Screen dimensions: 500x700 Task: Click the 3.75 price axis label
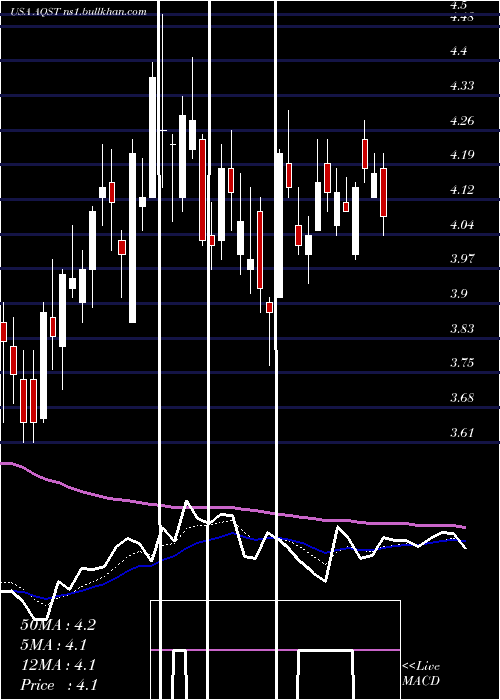click(x=462, y=362)
